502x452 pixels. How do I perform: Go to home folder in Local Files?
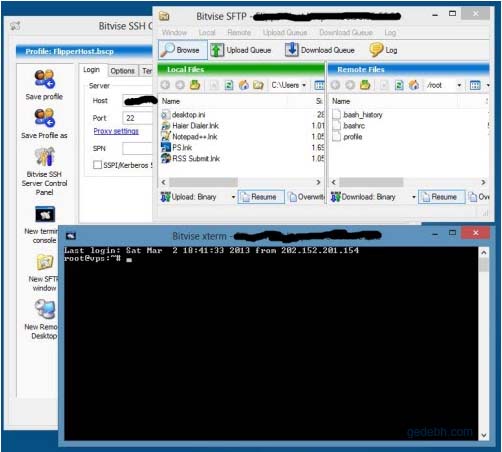(x=244, y=85)
